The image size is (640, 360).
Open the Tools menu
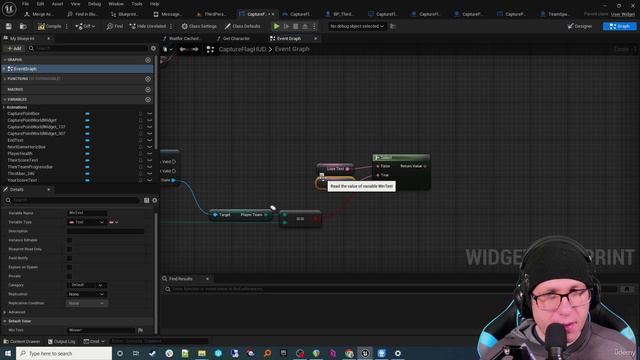pos(137,4)
